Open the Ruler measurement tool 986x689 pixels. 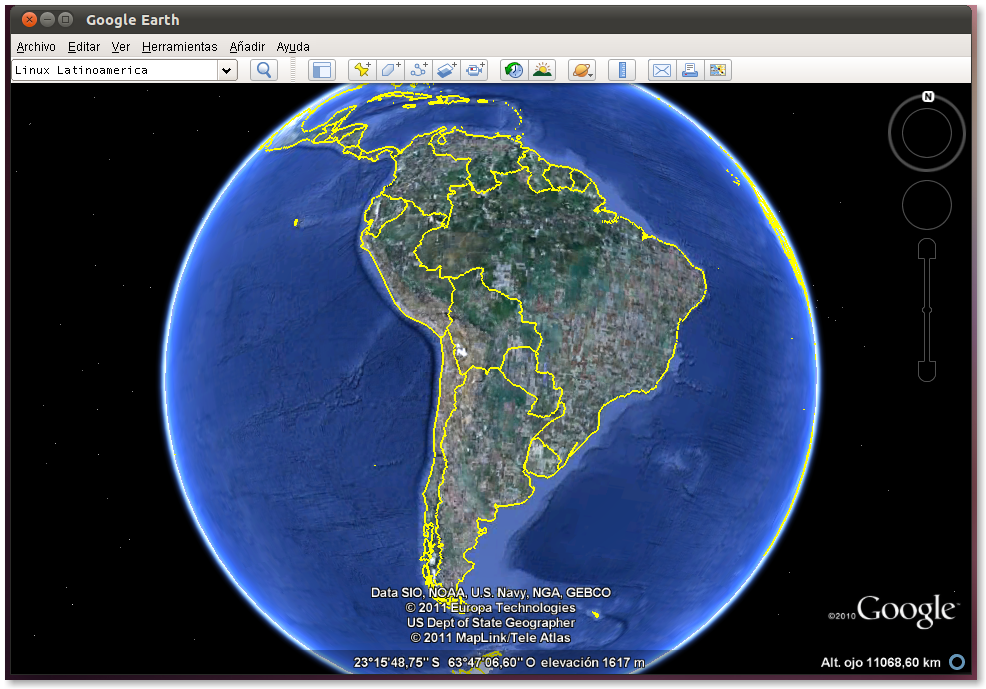[x=621, y=70]
